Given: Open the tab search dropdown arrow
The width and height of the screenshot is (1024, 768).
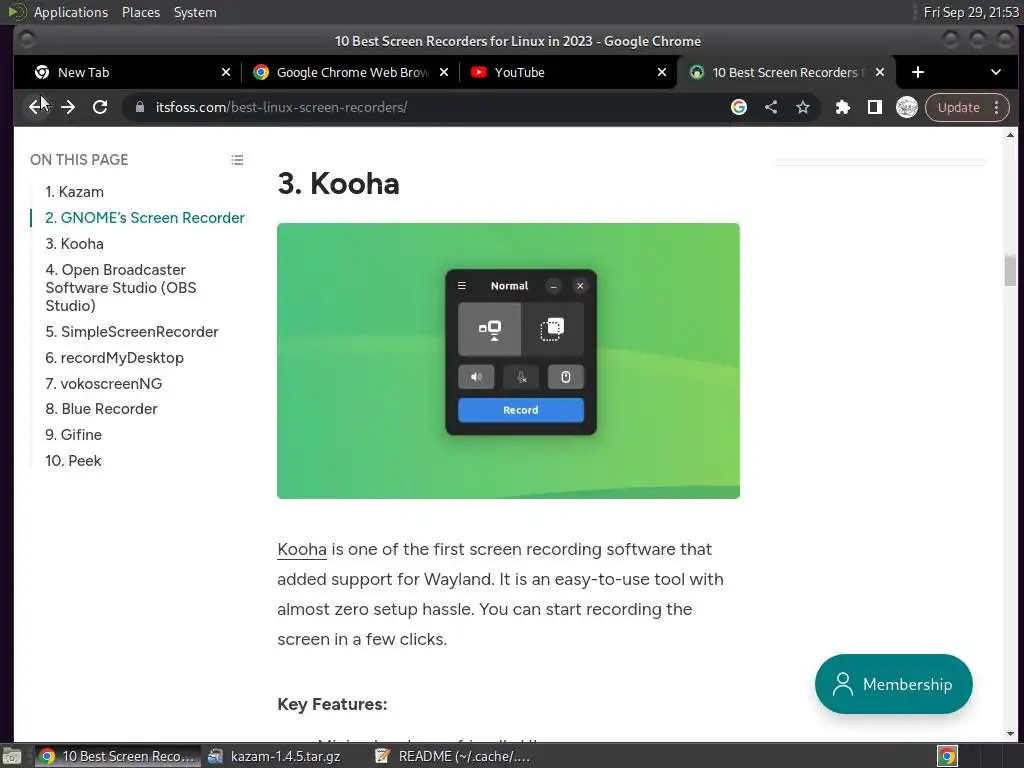Looking at the screenshot, I should [x=996, y=72].
